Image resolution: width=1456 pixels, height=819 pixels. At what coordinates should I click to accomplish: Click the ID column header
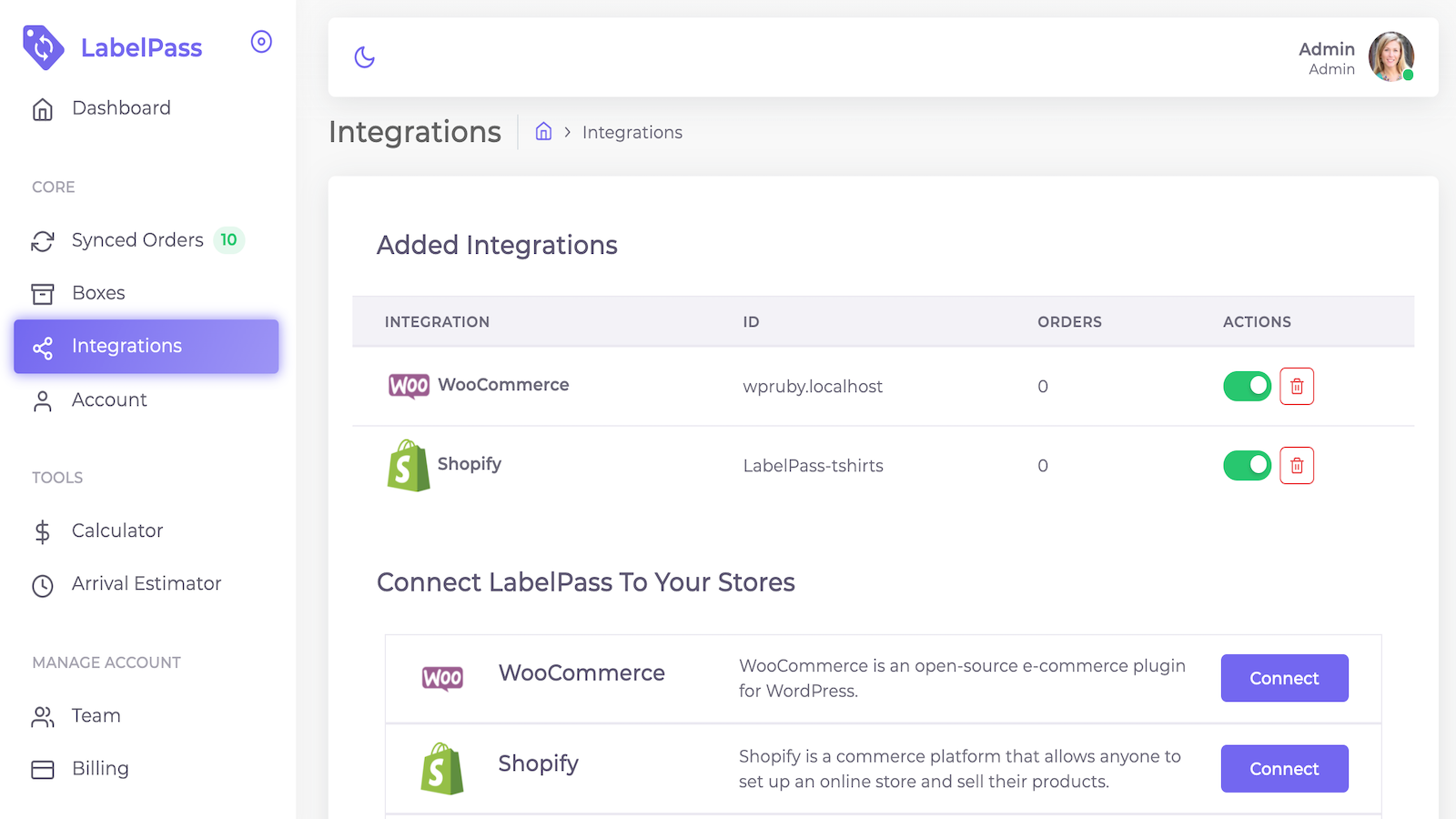point(751,322)
